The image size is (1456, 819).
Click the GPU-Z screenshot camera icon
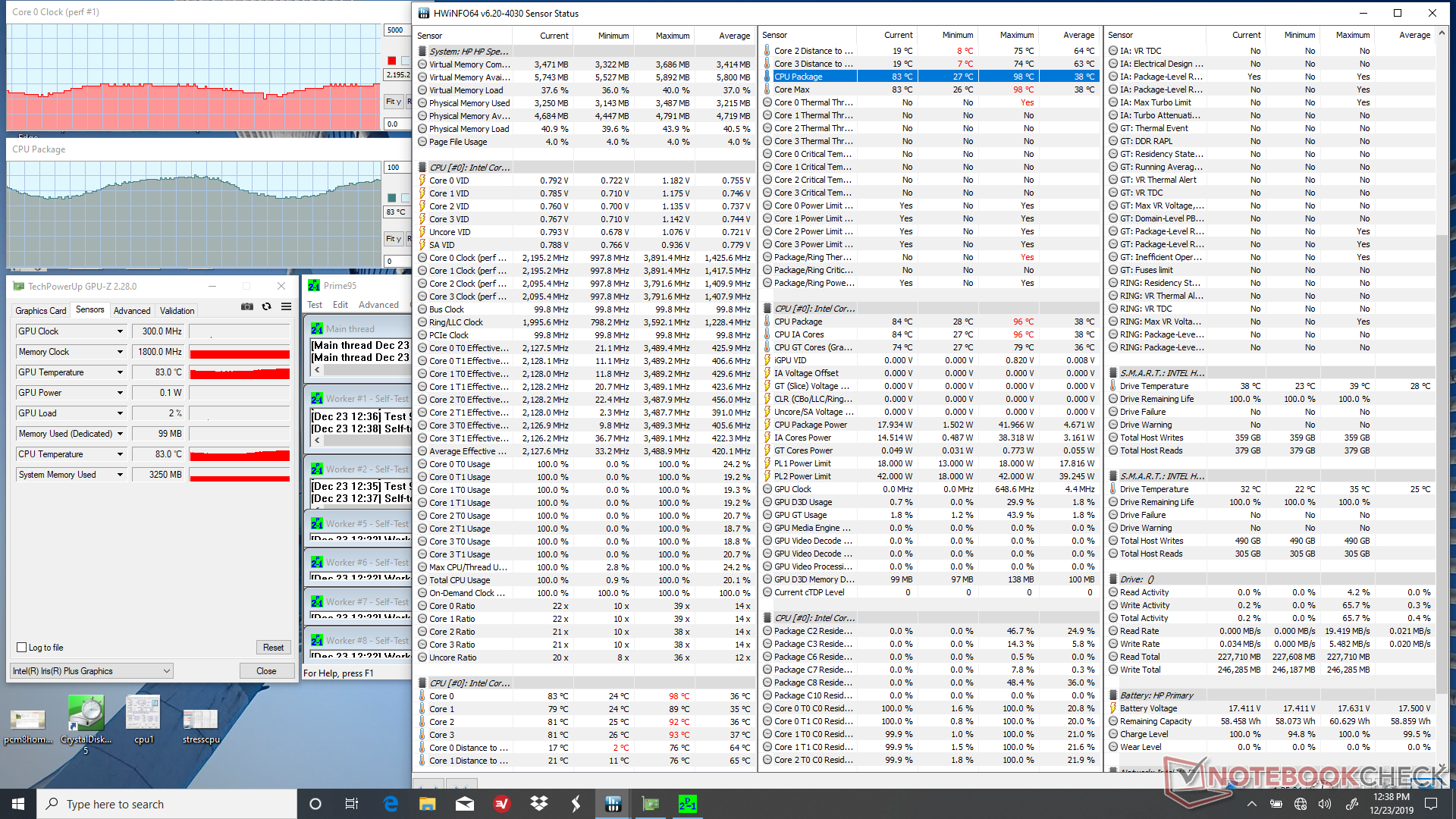coord(247,307)
